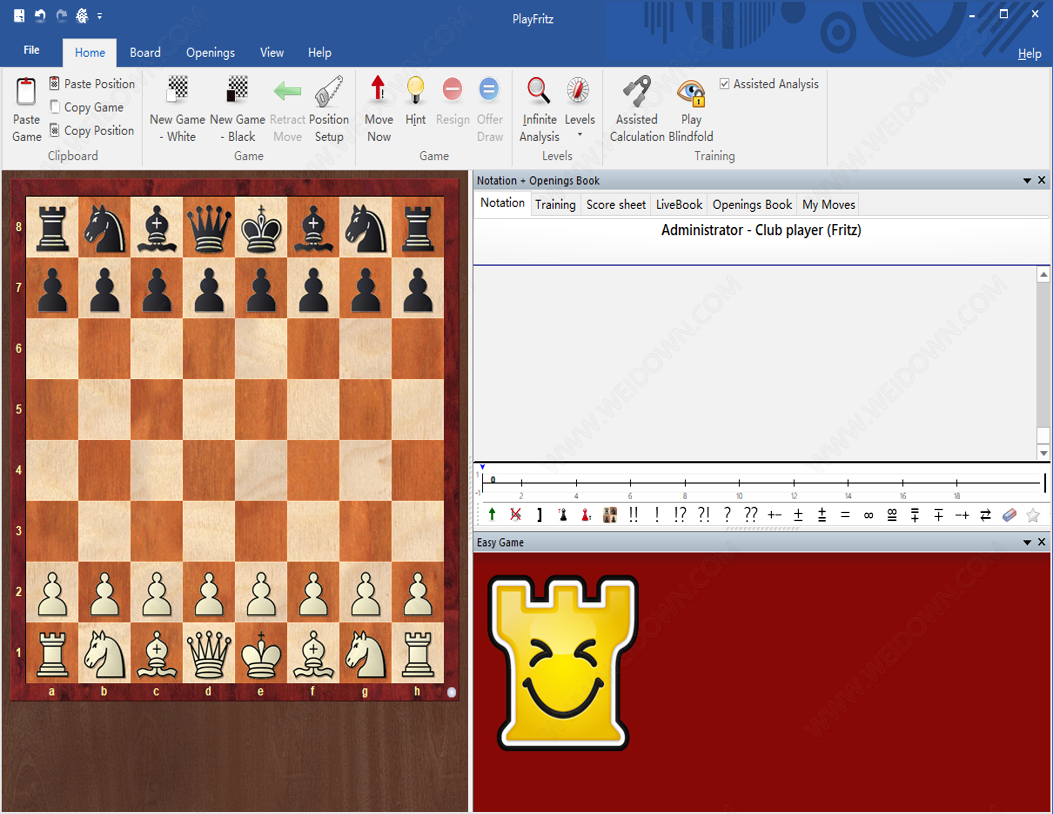Image resolution: width=1053 pixels, height=814 pixels.
Task: Insert the ∞ unclear position annotation
Action: (x=868, y=515)
